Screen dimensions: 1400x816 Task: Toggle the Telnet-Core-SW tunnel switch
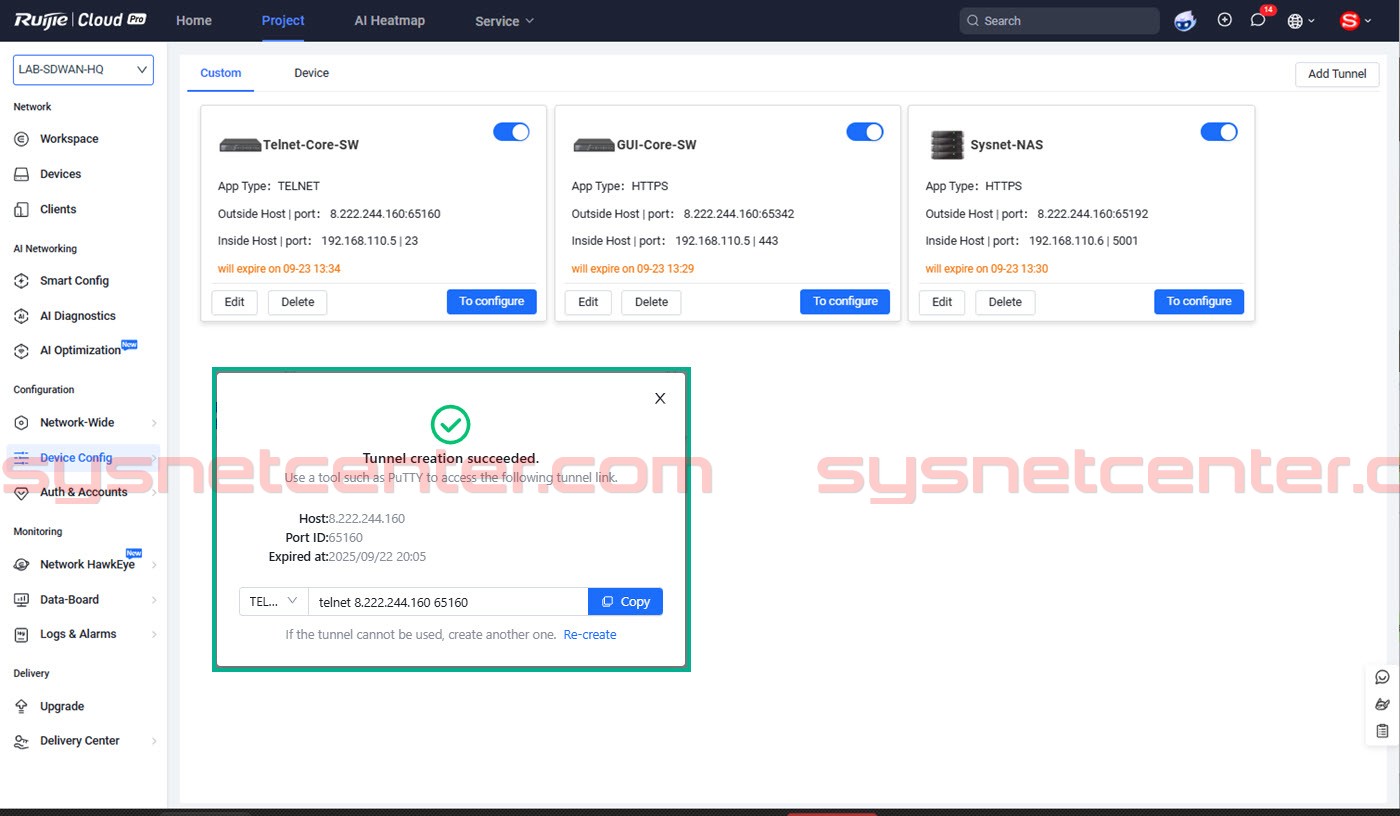511,132
